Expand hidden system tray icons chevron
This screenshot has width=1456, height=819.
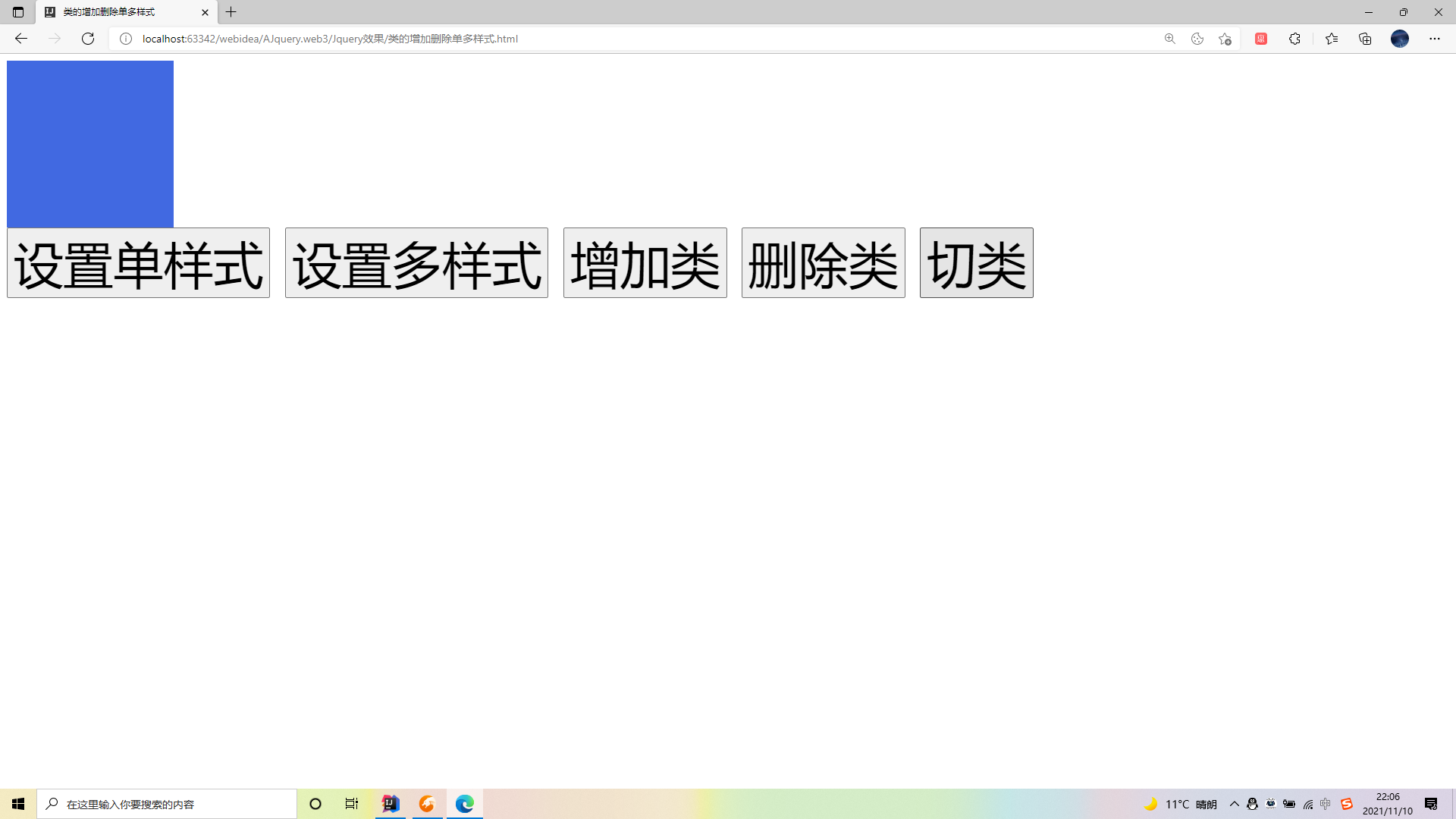[x=1234, y=804]
